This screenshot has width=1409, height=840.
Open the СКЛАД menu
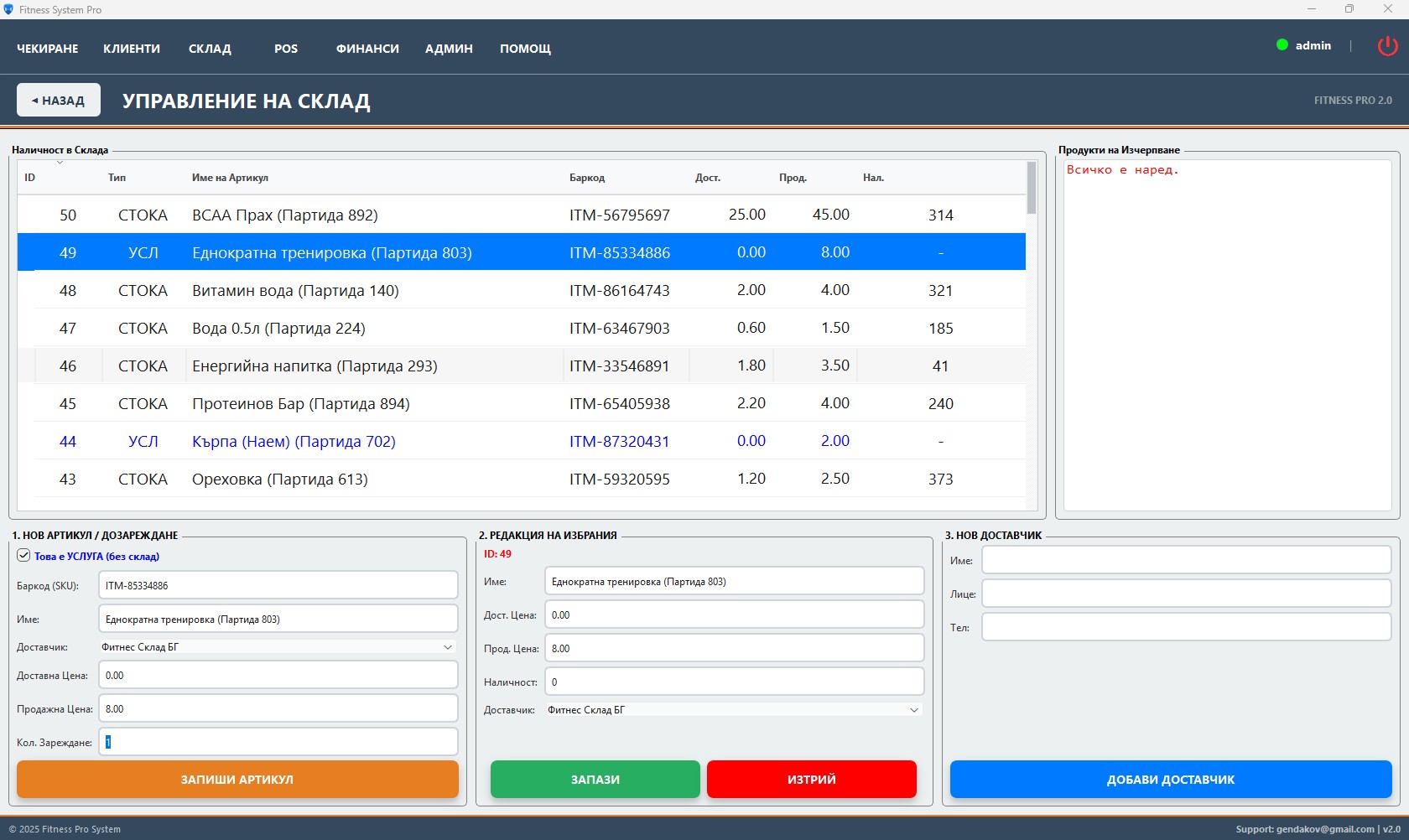click(210, 49)
